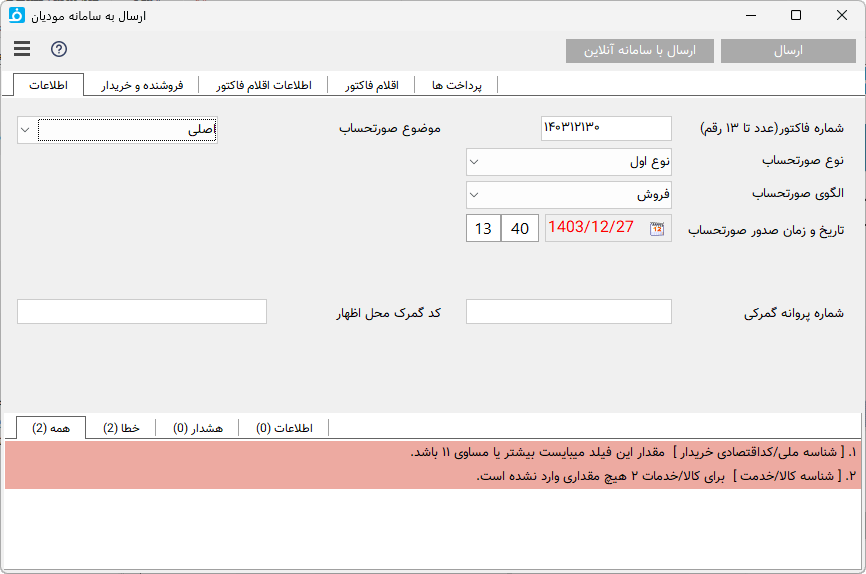
Task: Click the application logo in title bar
Action: click(17, 15)
